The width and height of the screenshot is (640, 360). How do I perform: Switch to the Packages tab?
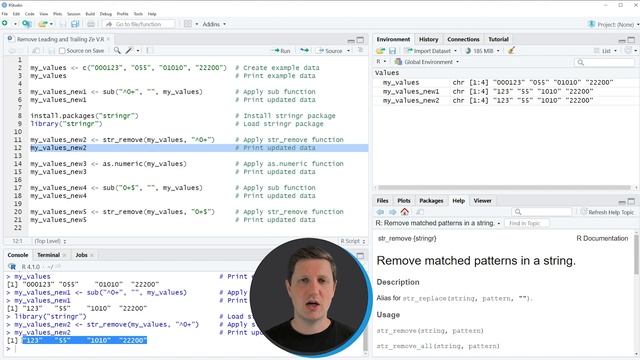pyautogui.click(x=431, y=200)
